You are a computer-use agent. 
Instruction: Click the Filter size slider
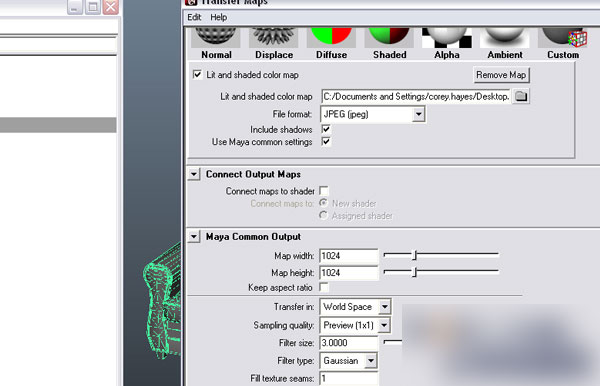click(x=393, y=342)
